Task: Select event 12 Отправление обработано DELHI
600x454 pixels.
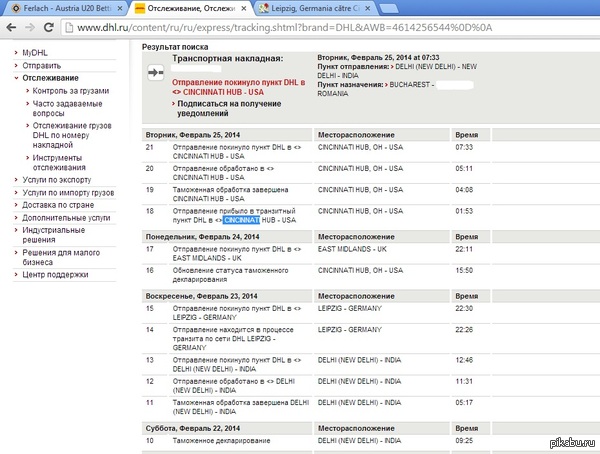Action: 234,386
